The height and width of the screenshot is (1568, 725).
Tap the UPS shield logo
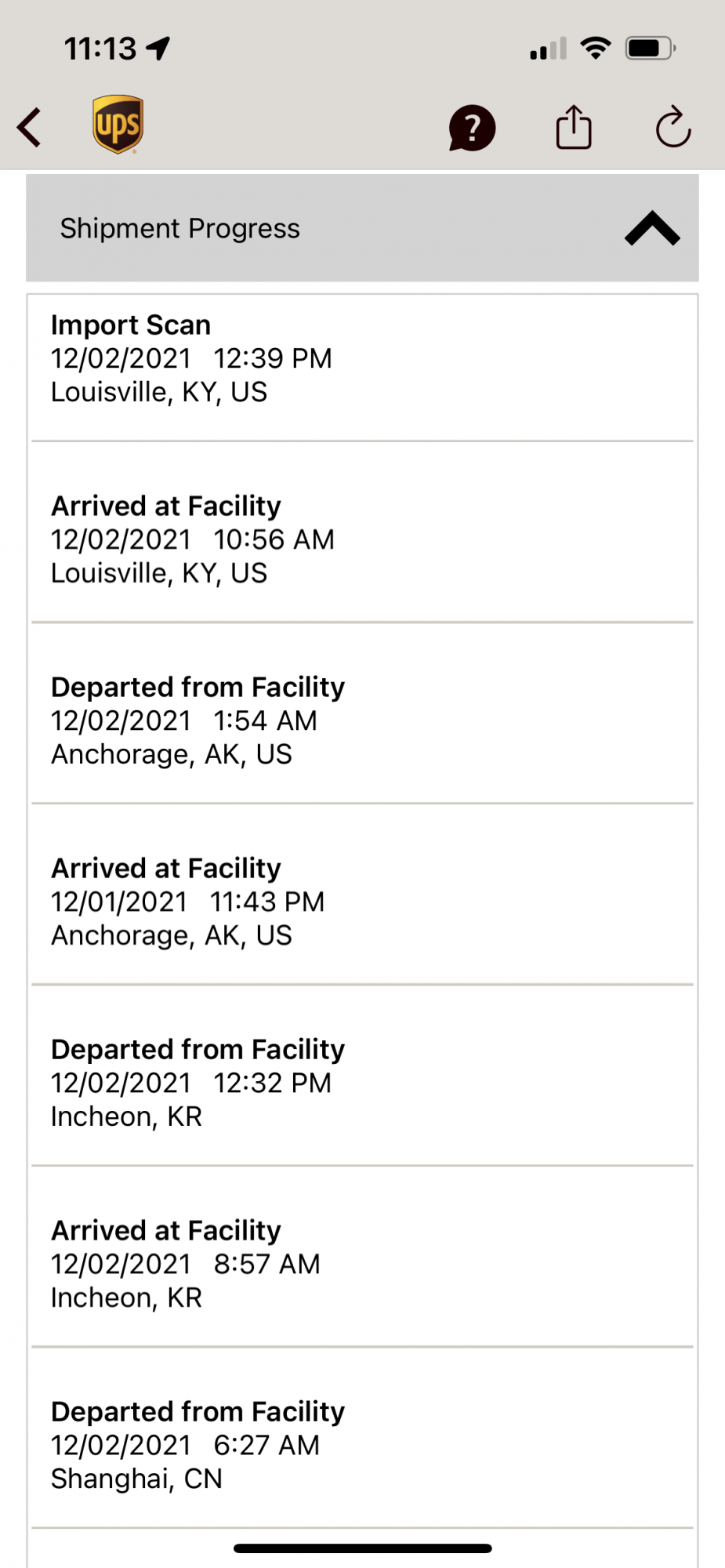pos(118,125)
